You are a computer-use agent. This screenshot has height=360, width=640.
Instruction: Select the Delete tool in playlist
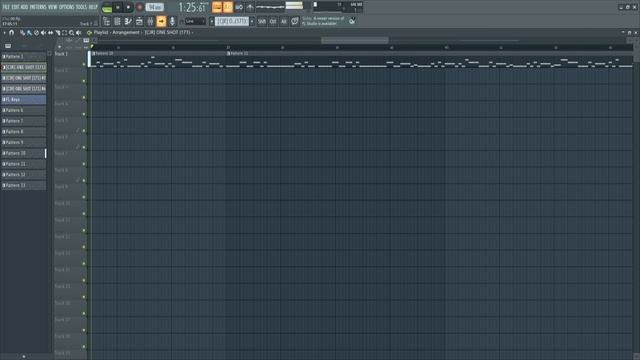(x=36, y=33)
